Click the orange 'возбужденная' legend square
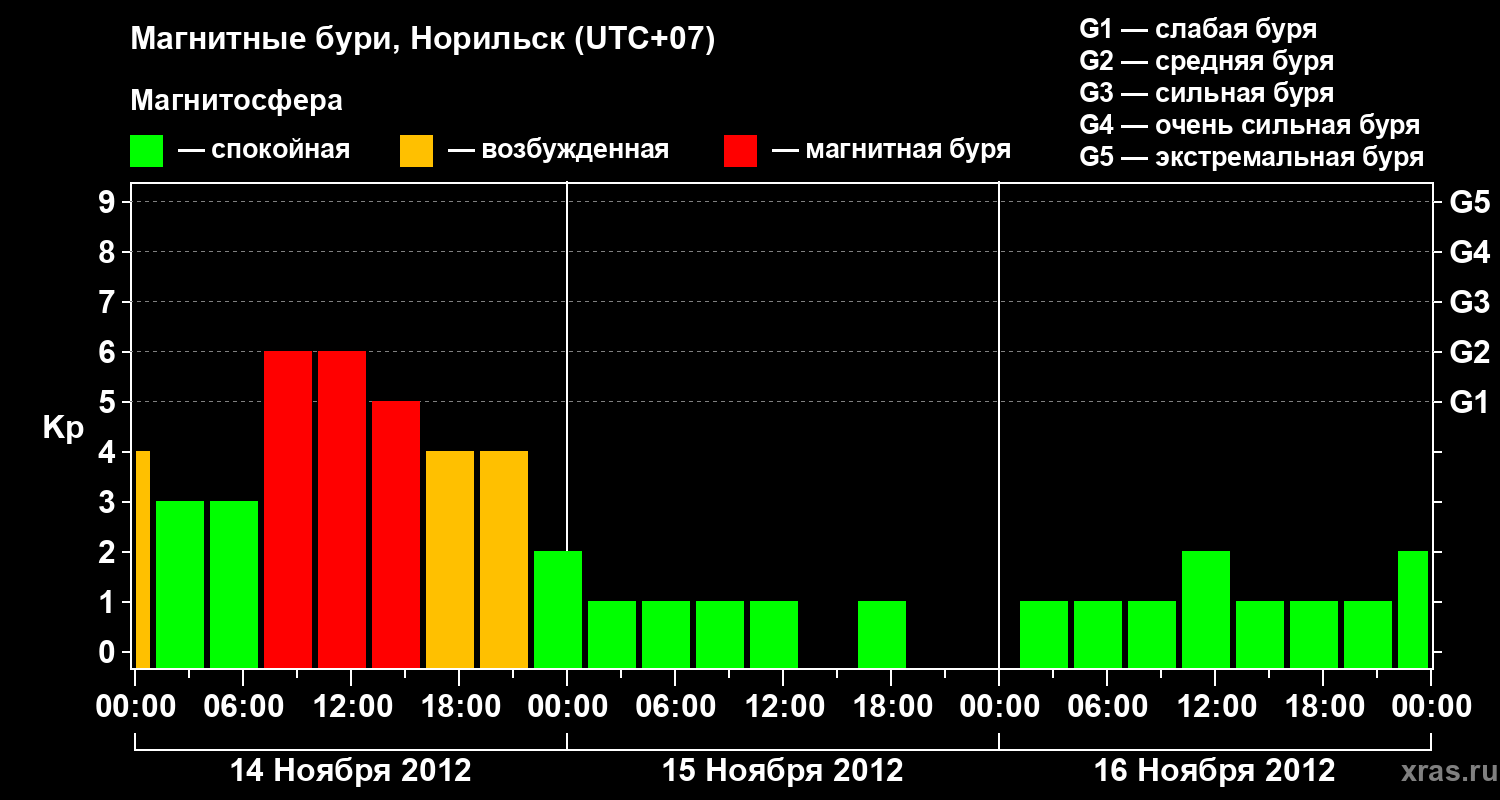 416,151
